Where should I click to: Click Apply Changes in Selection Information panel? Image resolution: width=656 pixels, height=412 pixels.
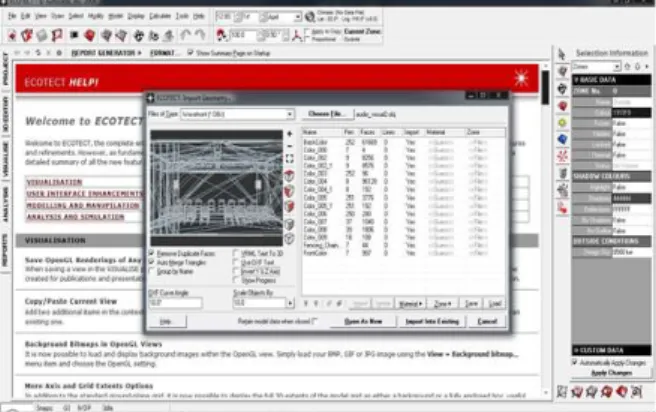tap(611, 372)
